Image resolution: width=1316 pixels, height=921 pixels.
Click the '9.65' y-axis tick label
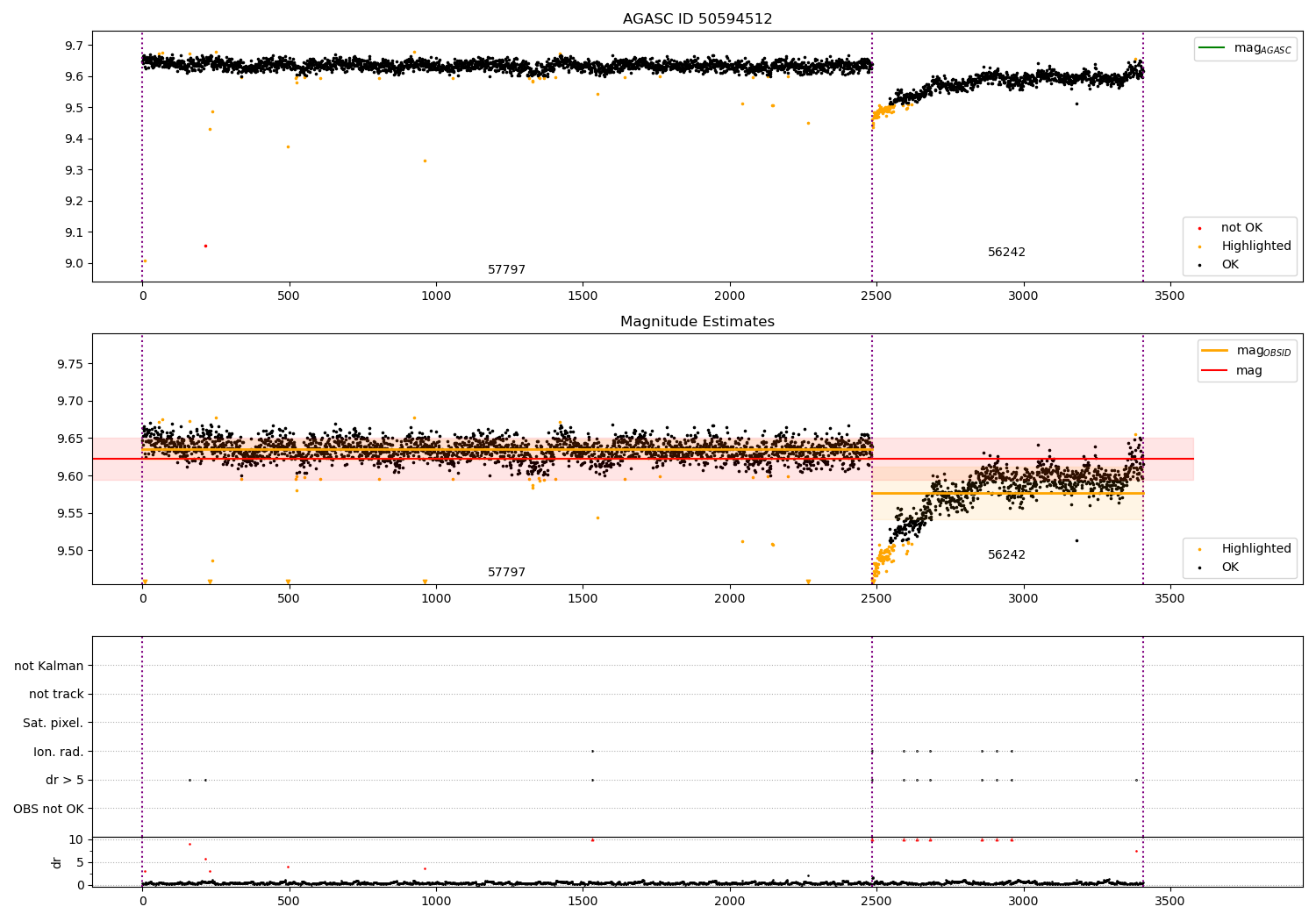[71, 439]
